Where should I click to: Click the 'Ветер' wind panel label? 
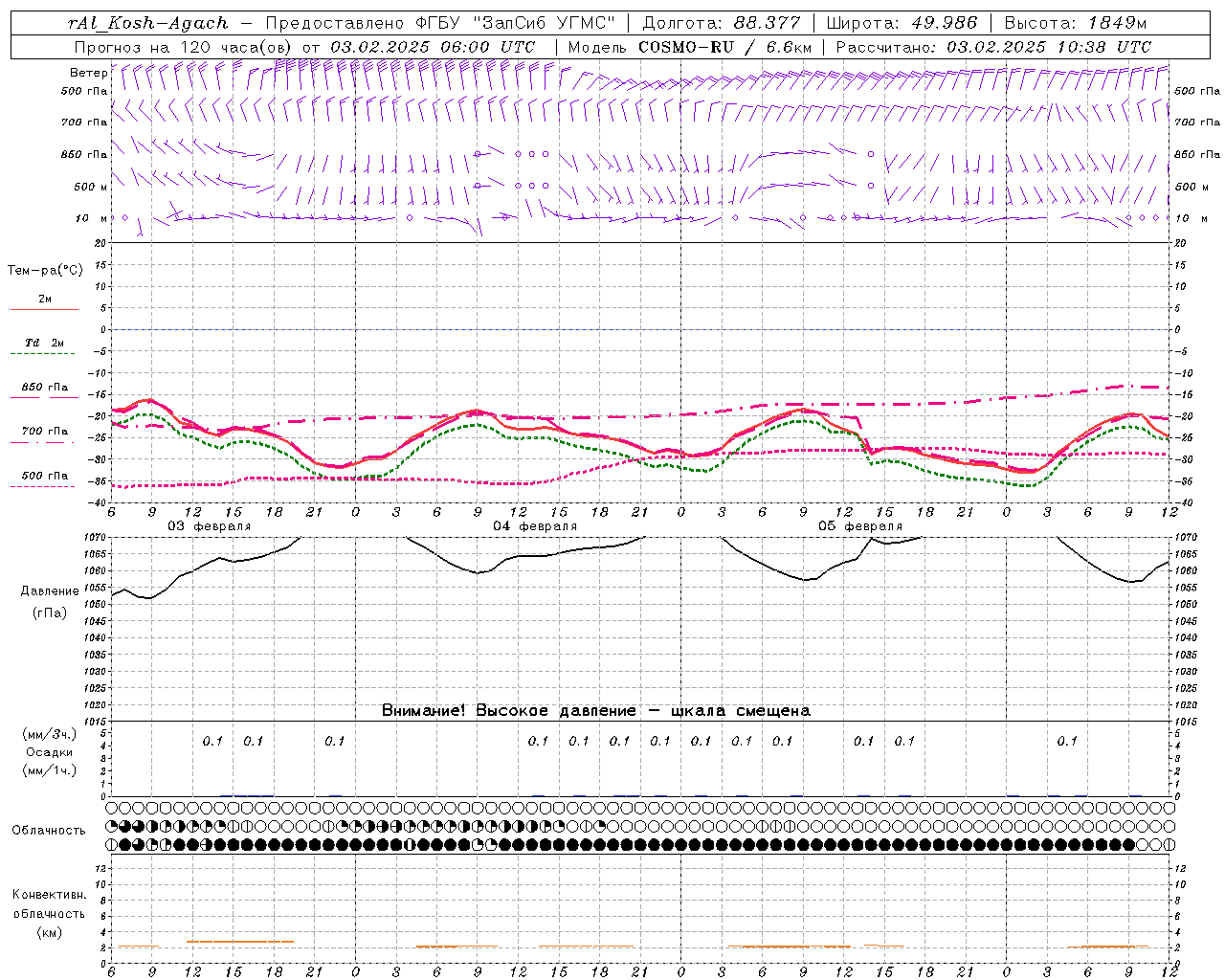point(89,73)
